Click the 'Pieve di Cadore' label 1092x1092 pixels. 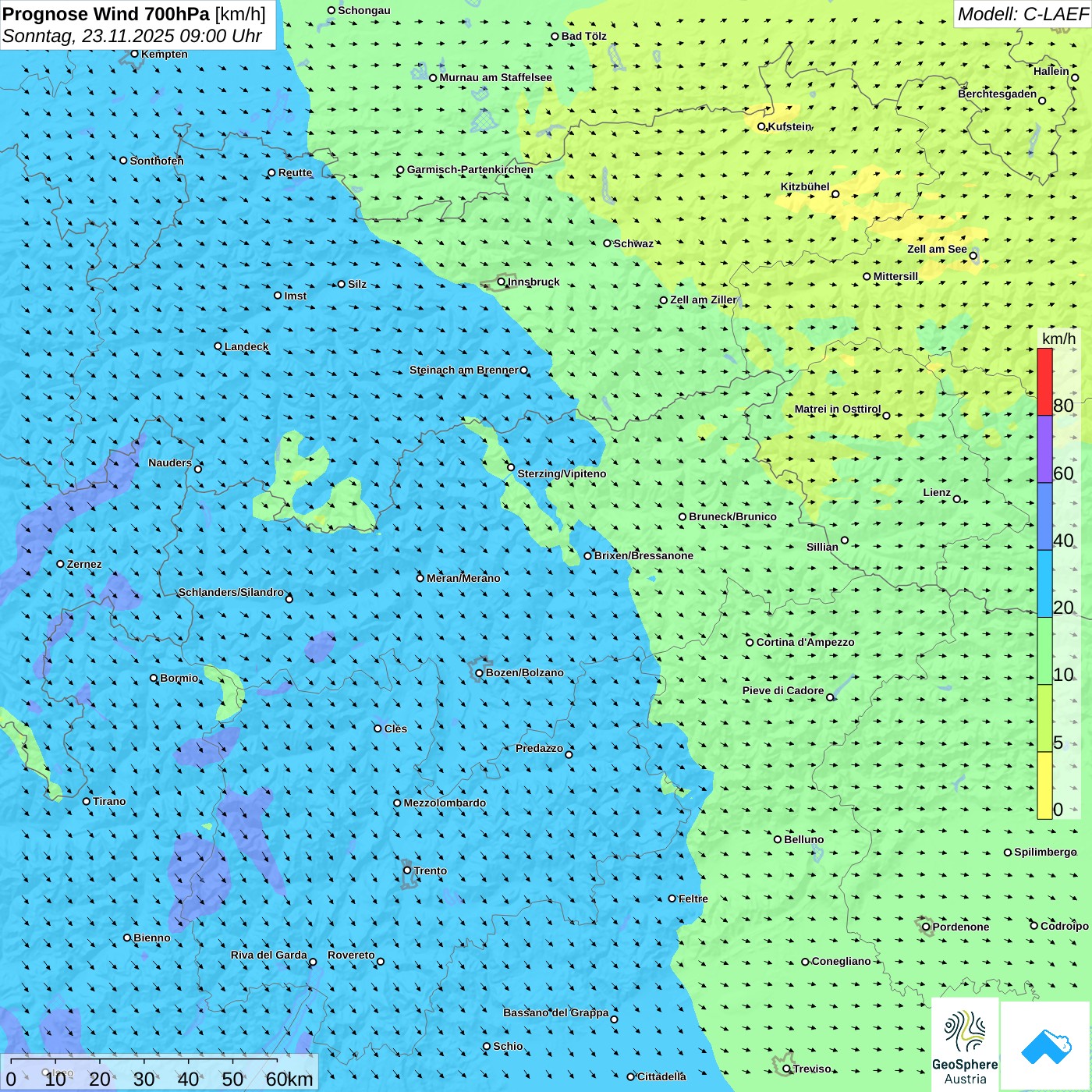[x=783, y=690]
